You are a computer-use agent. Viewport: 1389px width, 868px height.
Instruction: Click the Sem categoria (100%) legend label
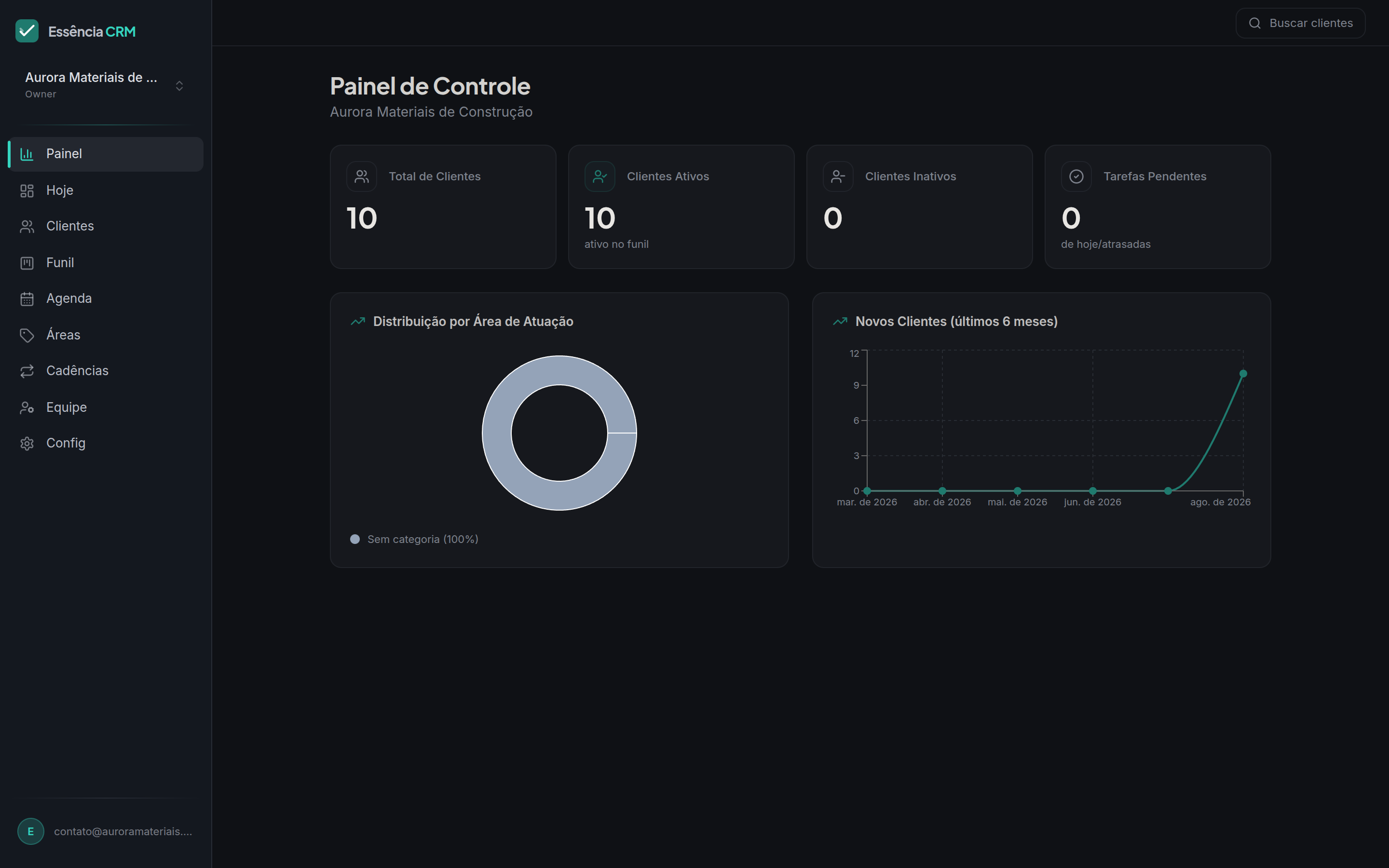[x=422, y=539]
